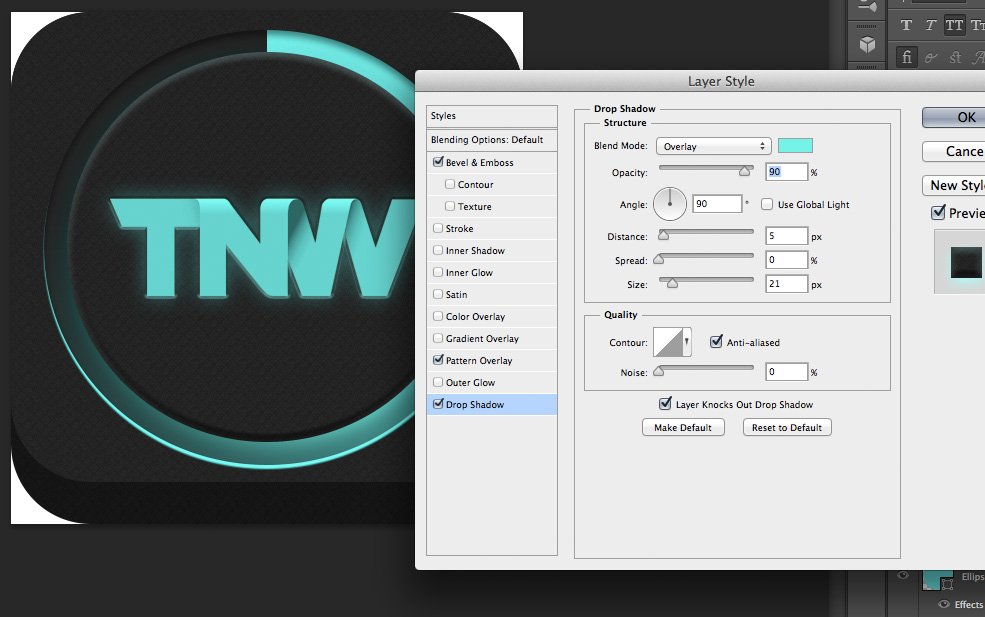Open the 3D panel cube icon
The image size is (985, 617).
[x=868, y=44]
